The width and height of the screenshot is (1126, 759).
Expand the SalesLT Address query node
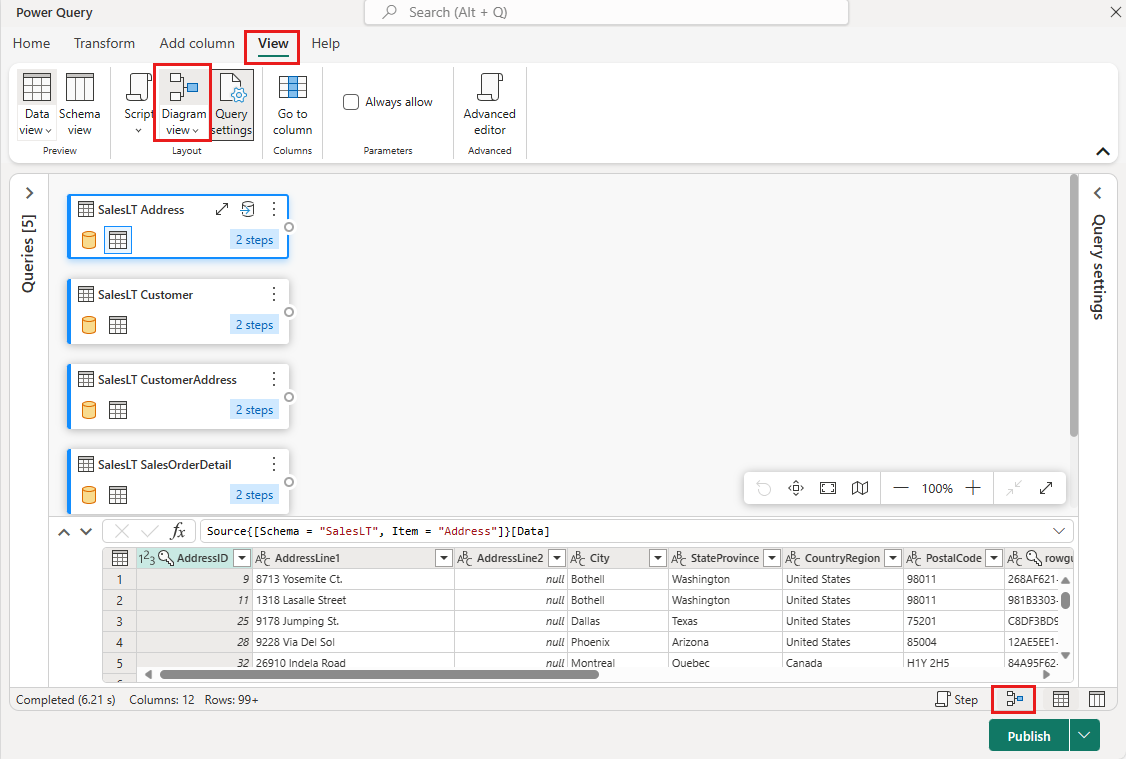pyautogui.click(x=222, y=209)
